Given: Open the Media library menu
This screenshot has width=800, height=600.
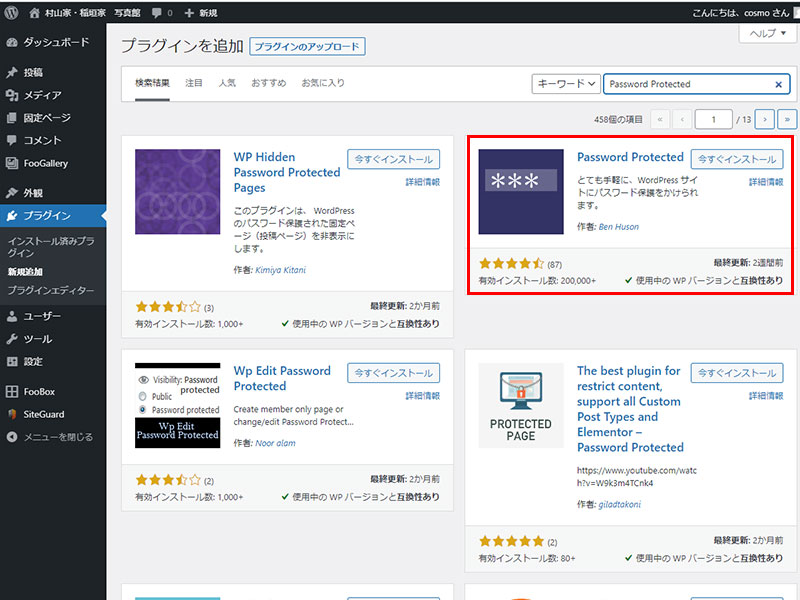Looking at the screenshot, I should tap(42, 95).
